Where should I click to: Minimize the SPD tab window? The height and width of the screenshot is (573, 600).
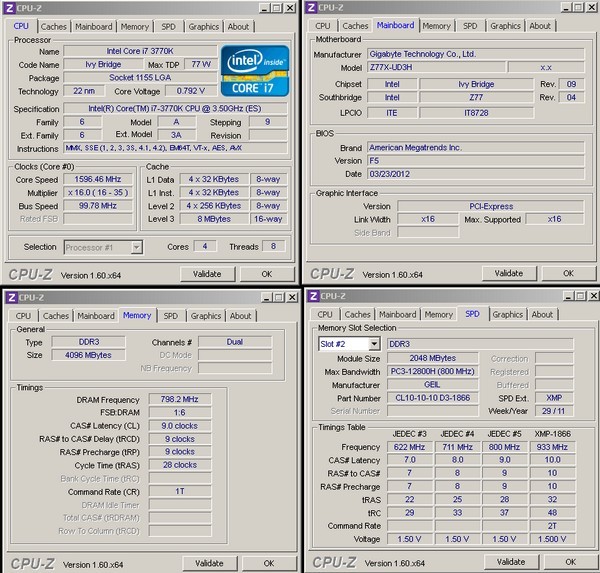(568, 296)
